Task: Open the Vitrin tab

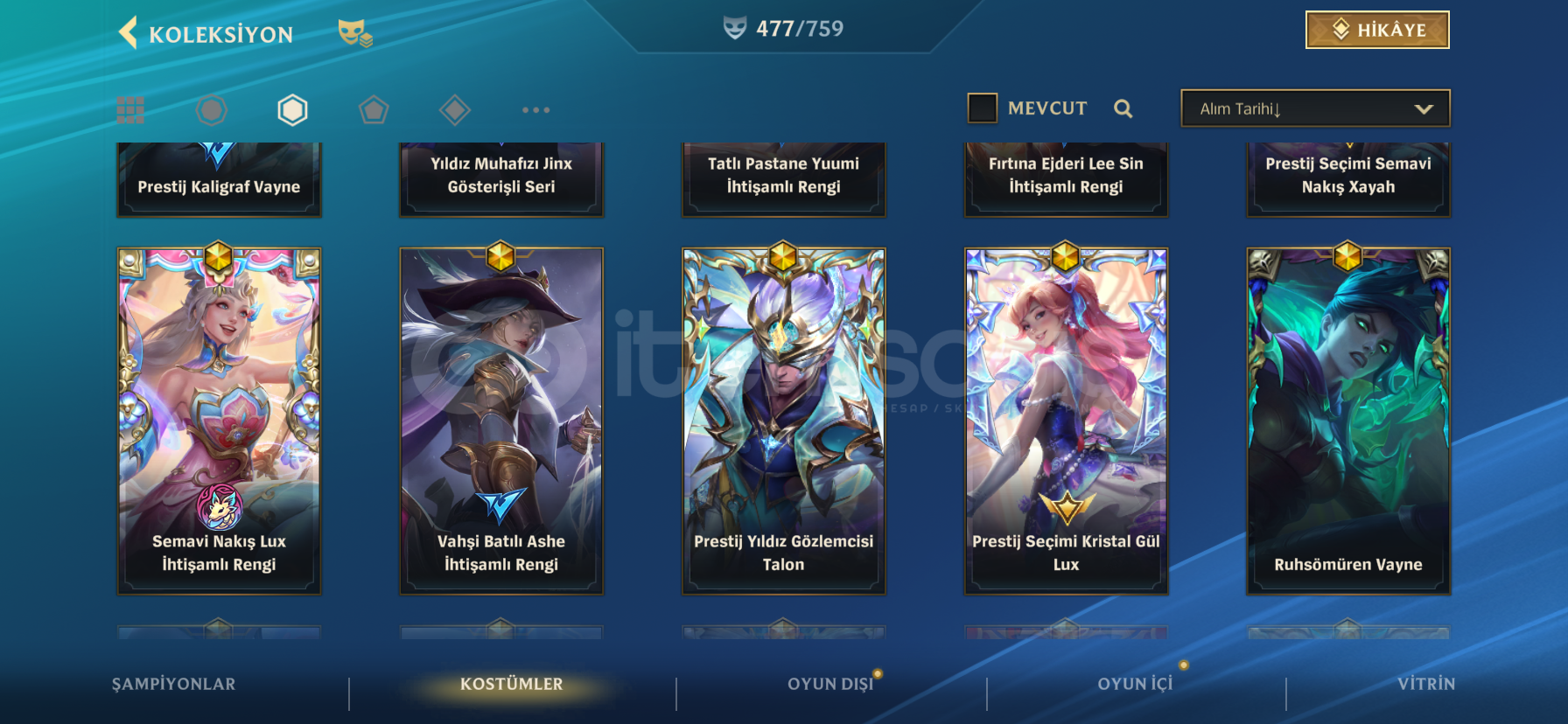Action: pyautogui.click(x=1426, y=684)
